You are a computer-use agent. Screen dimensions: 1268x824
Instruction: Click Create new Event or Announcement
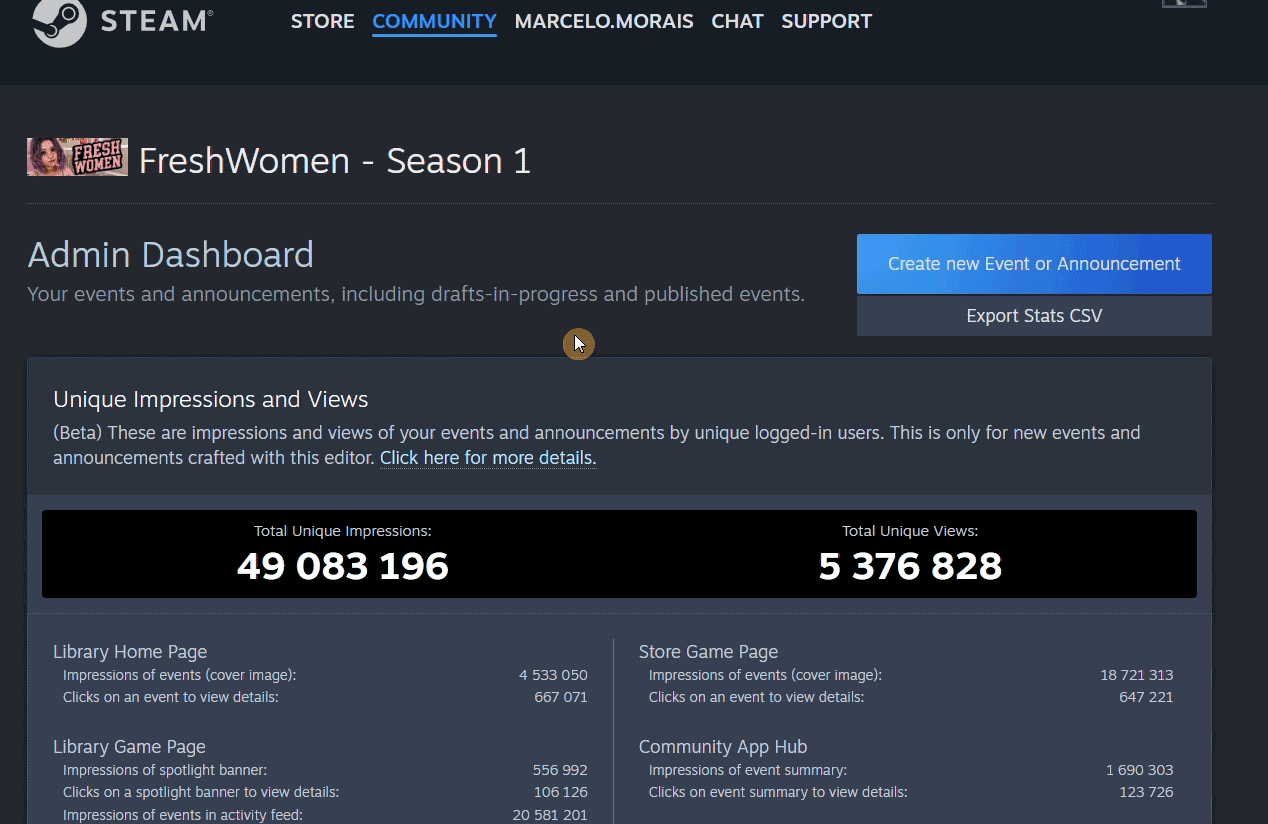[1034, 264]
